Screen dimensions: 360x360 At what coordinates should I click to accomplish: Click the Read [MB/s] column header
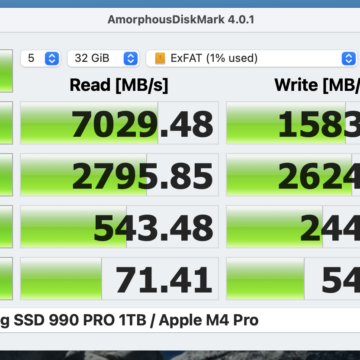[119, 85]
